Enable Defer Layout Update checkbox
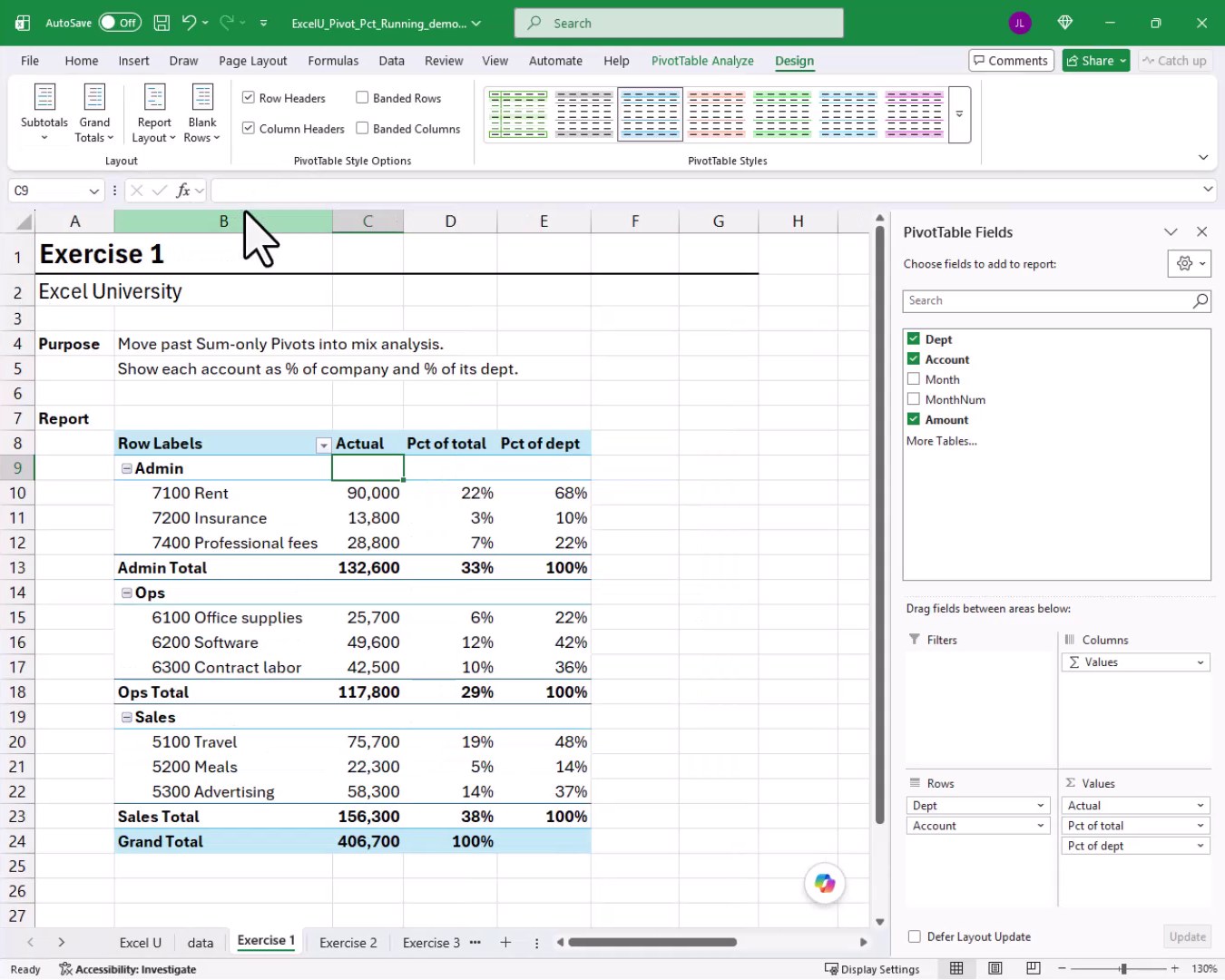Screen dimensions: 1225x980 click(x=915, y=936)
